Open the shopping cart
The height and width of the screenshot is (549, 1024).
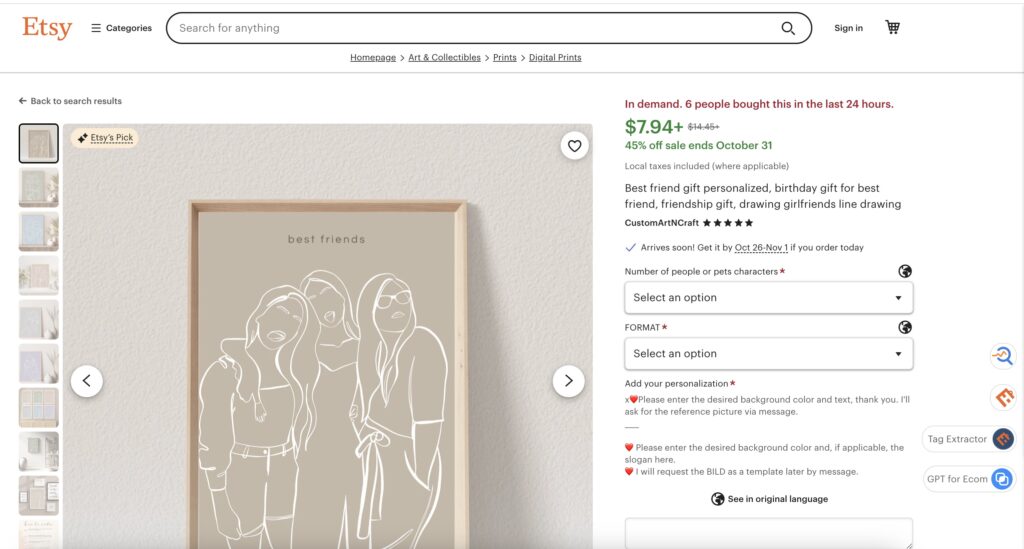point(892,28)
